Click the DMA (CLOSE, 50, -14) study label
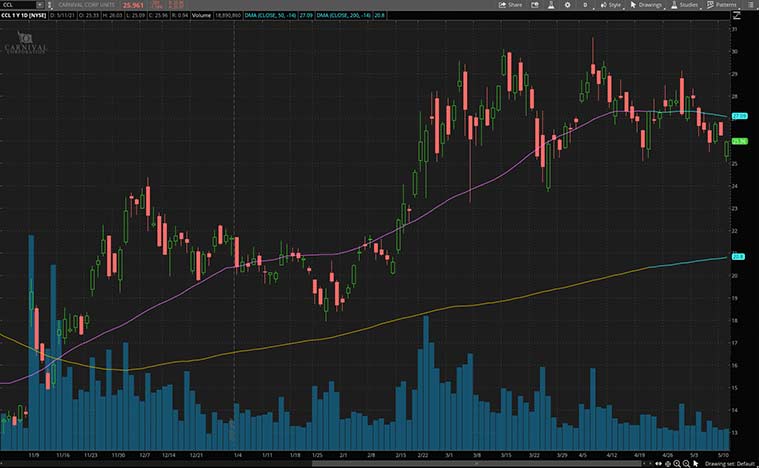Image resolution: width=759 pixels, height=468 pixels. point(276,16)
